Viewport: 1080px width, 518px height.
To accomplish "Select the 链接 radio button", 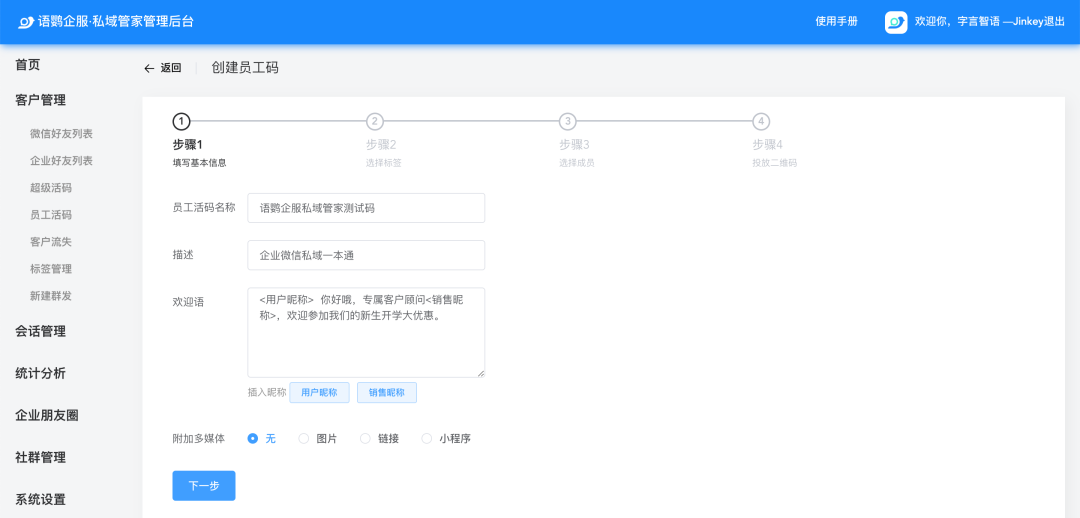I will [365, 438].
